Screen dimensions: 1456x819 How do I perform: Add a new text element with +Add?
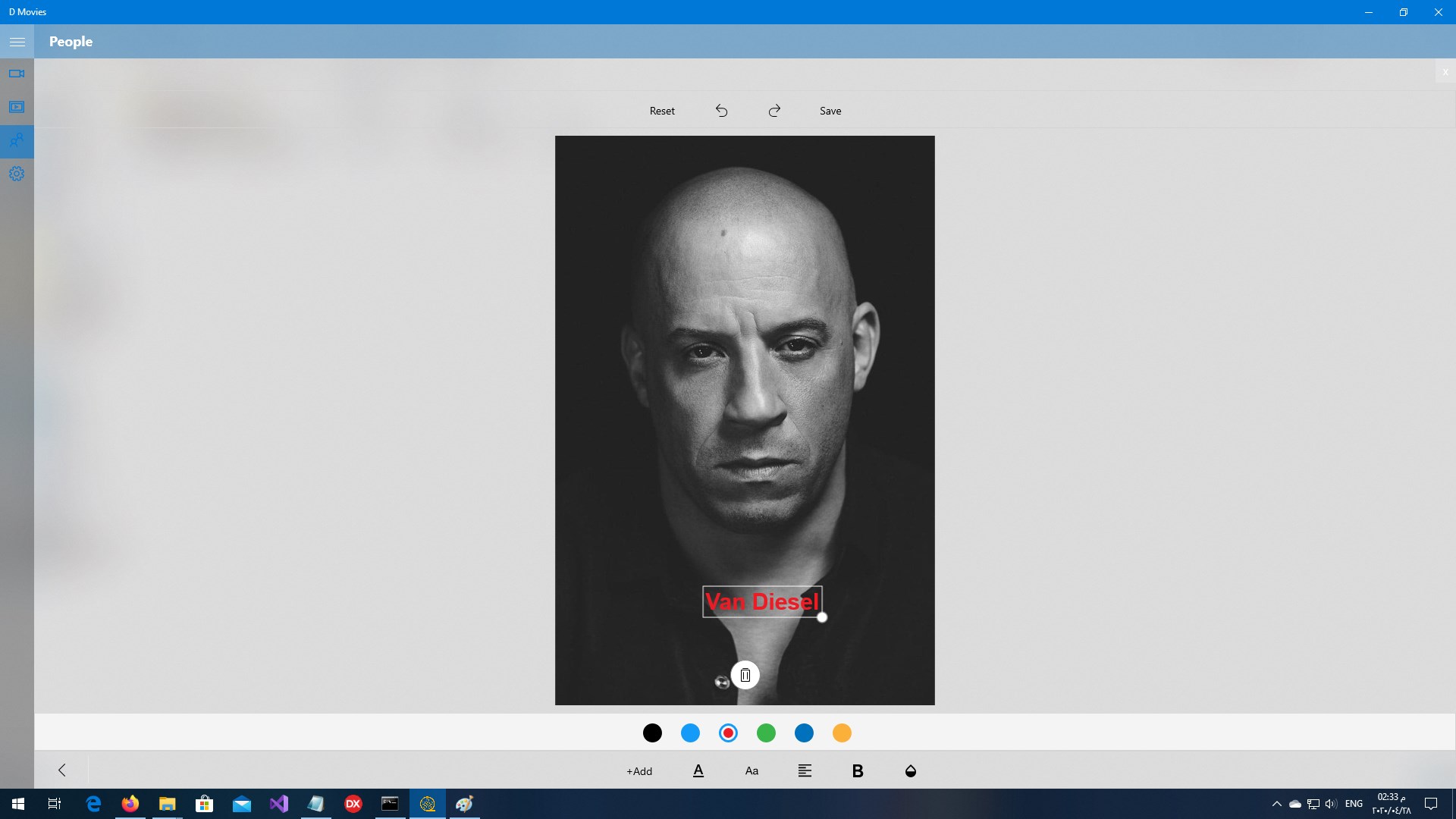(x=639, y=770)
